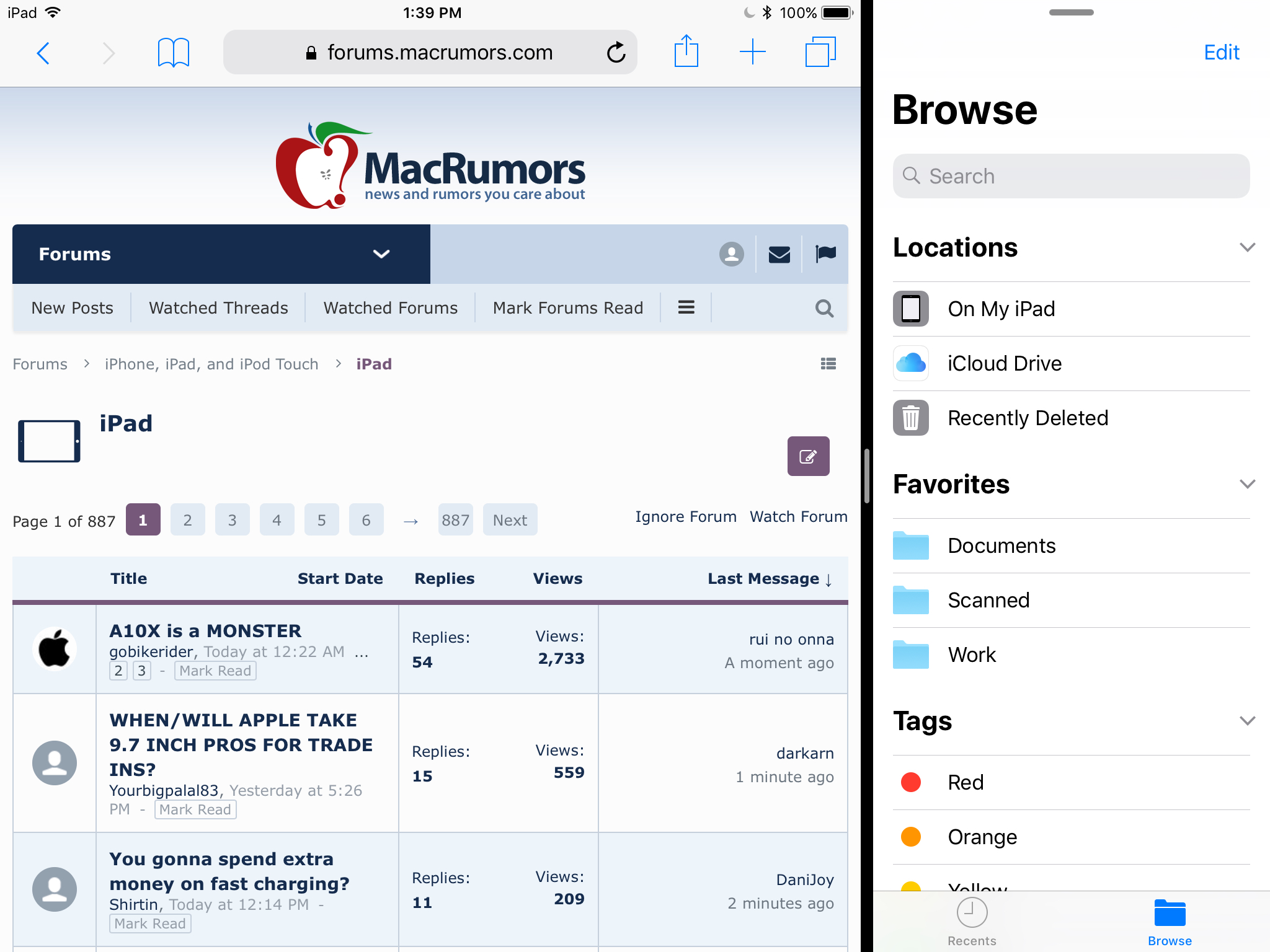Toggle Ignore Forum link
Image resolution: width=1270 pixels, height=952 pixels.
pyautogui.click(x=685, y=517)
